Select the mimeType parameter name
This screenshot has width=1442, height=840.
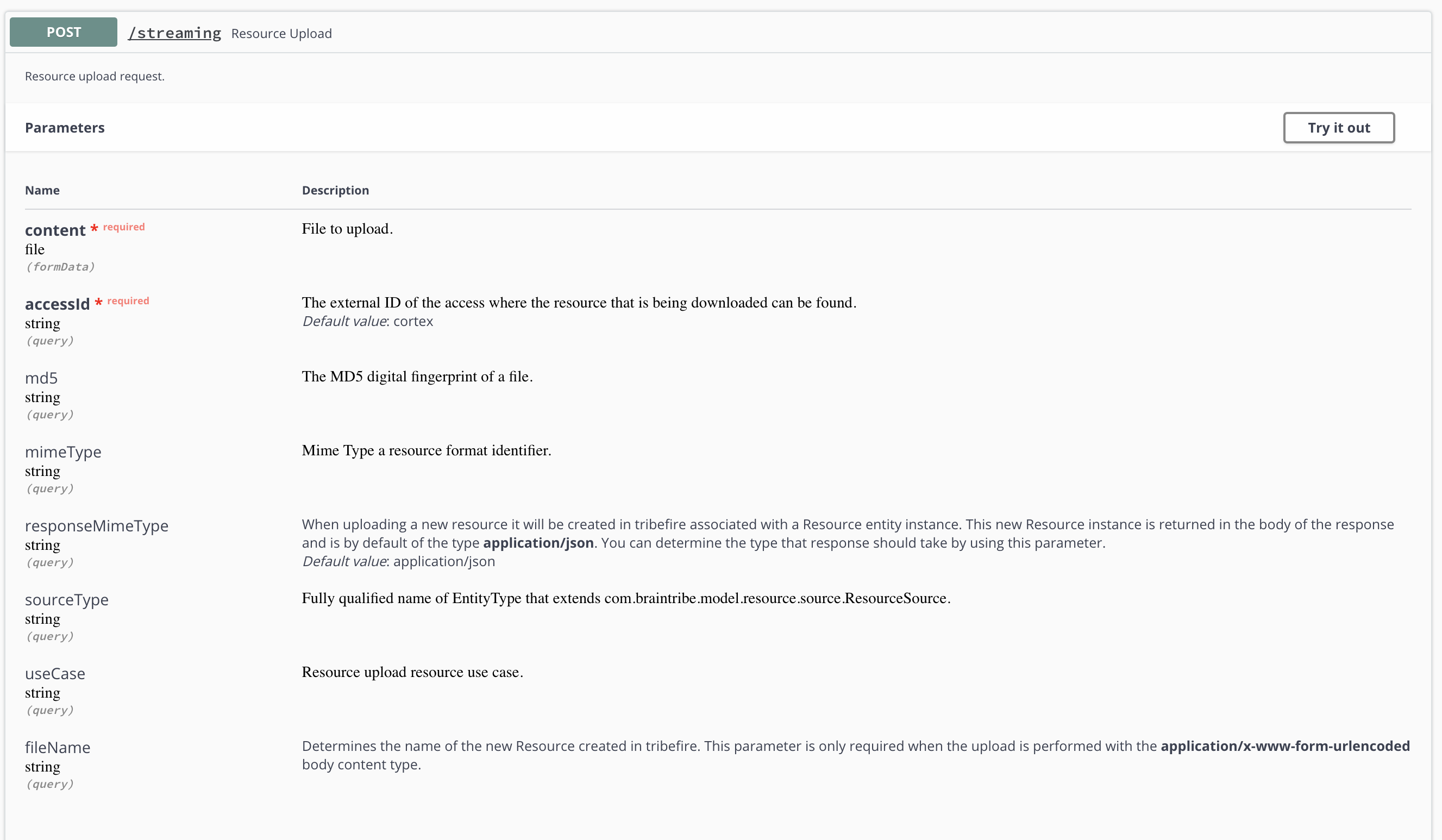pyautogui.click(x=63, y=452)
